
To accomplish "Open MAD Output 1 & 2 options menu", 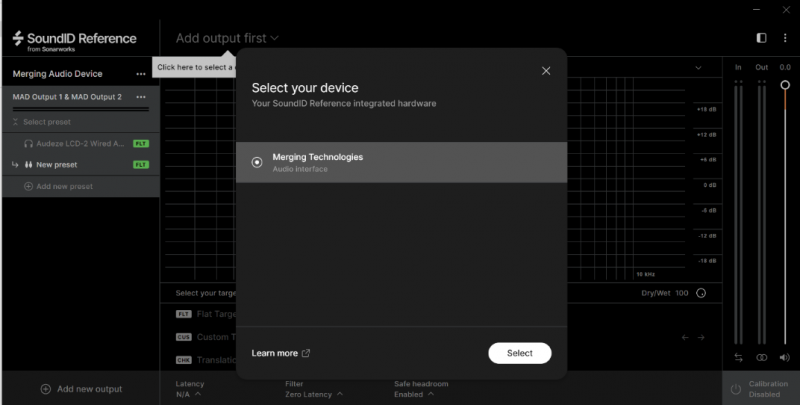I will [141, 97].
